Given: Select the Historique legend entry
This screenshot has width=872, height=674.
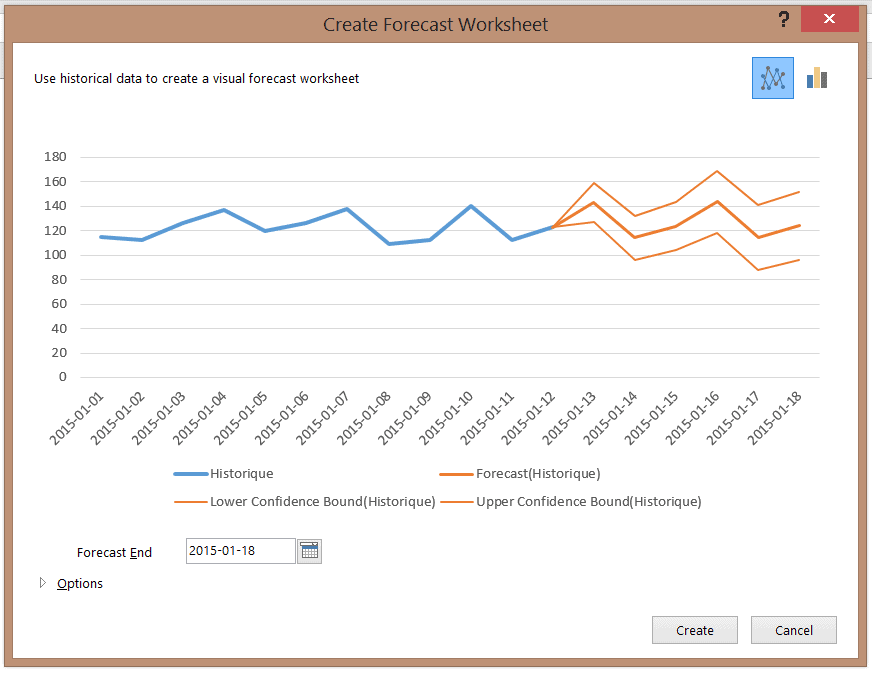Looking at the screenshot, I should (241, 473).
